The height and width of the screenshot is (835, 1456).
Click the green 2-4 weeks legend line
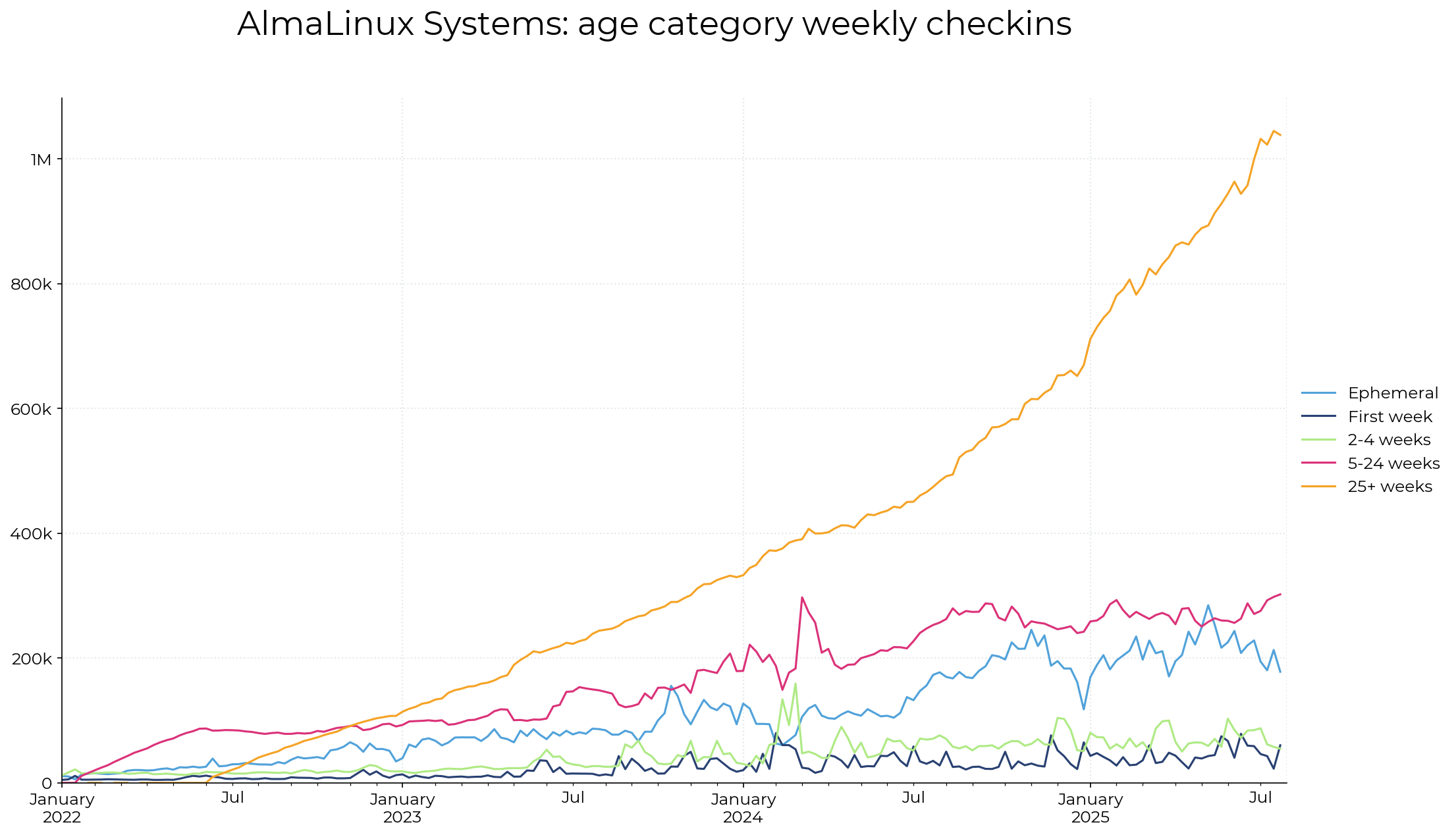[x=1319, y=440]
